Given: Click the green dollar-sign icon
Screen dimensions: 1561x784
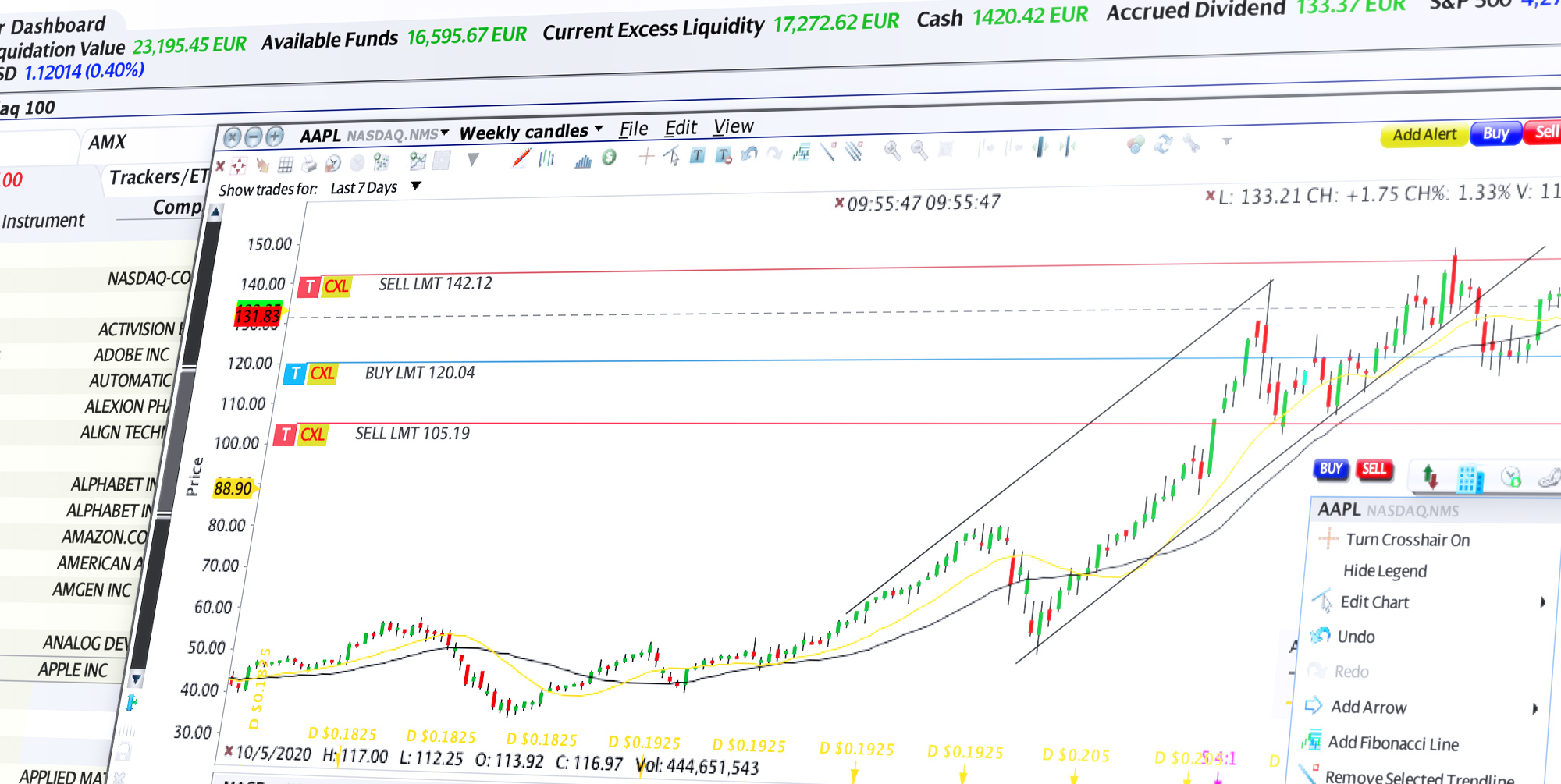Looking at the screenshot, I should pos(610,157).
